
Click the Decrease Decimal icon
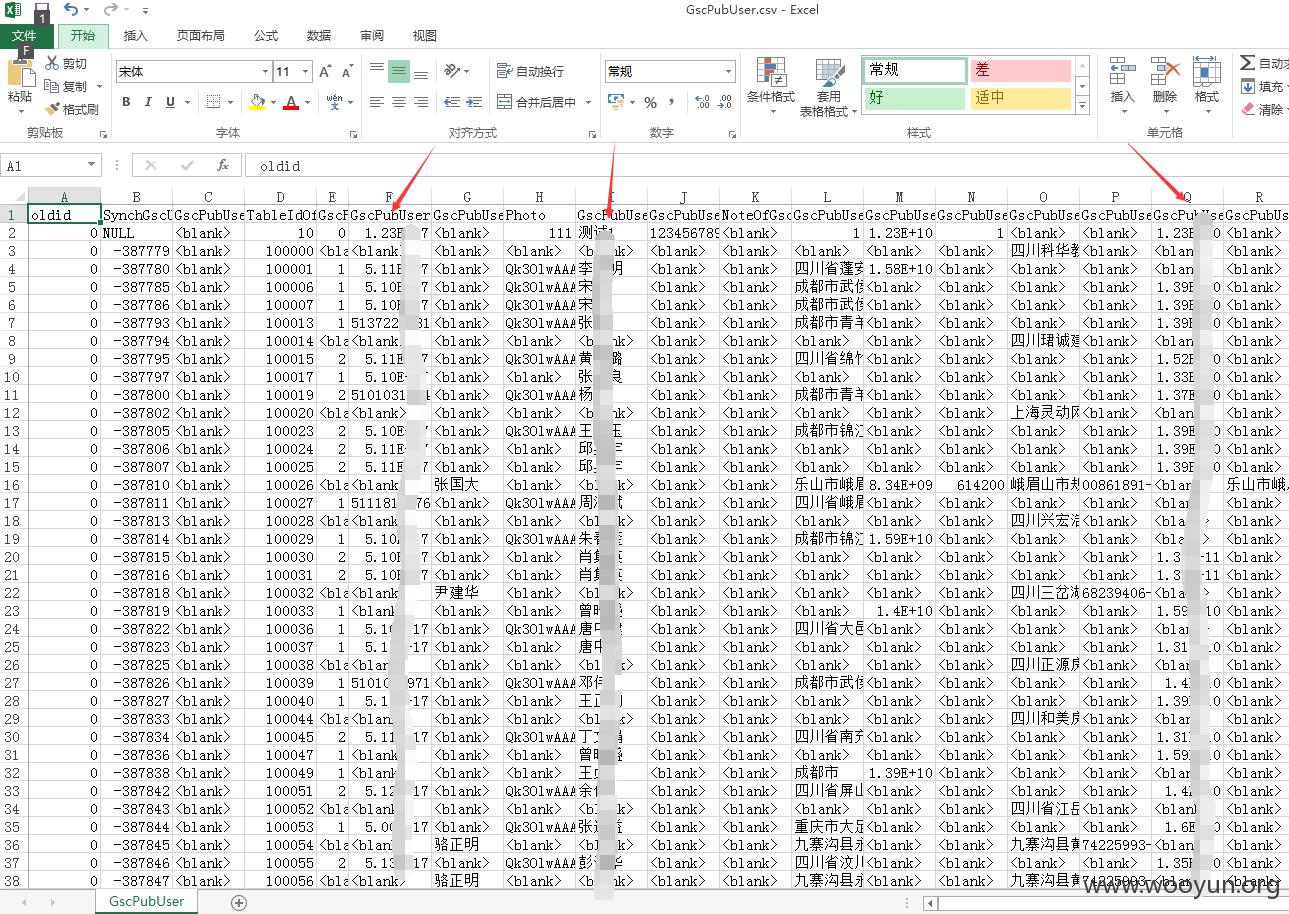(726, 102)
